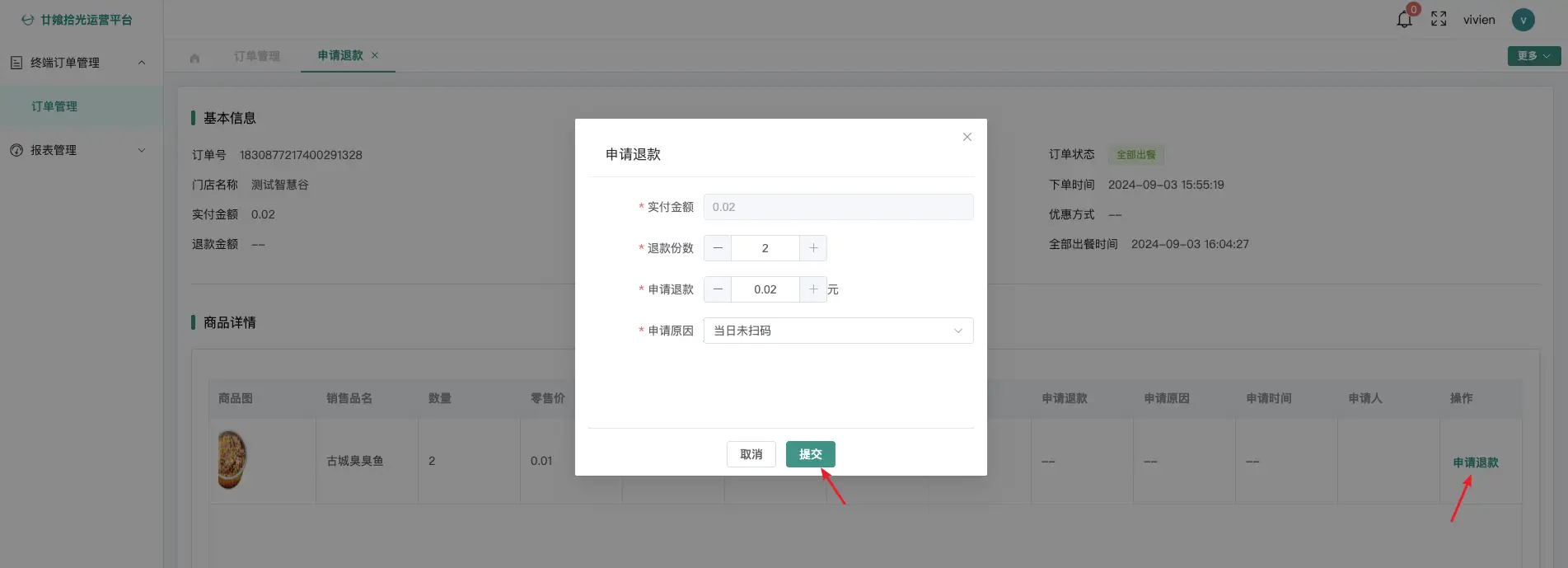
Task: Toggle fullscreen mode icon
Action: (1439, 19)
